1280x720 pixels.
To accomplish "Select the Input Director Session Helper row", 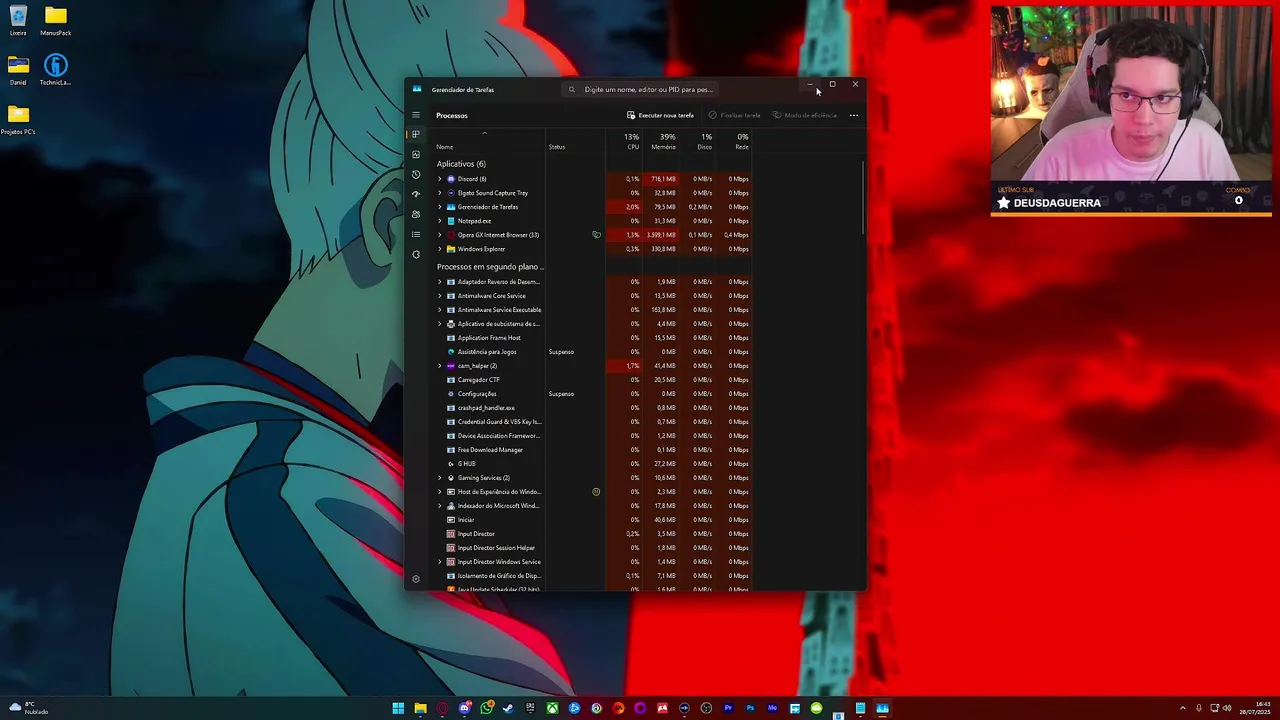I will [x=592, y=548].
